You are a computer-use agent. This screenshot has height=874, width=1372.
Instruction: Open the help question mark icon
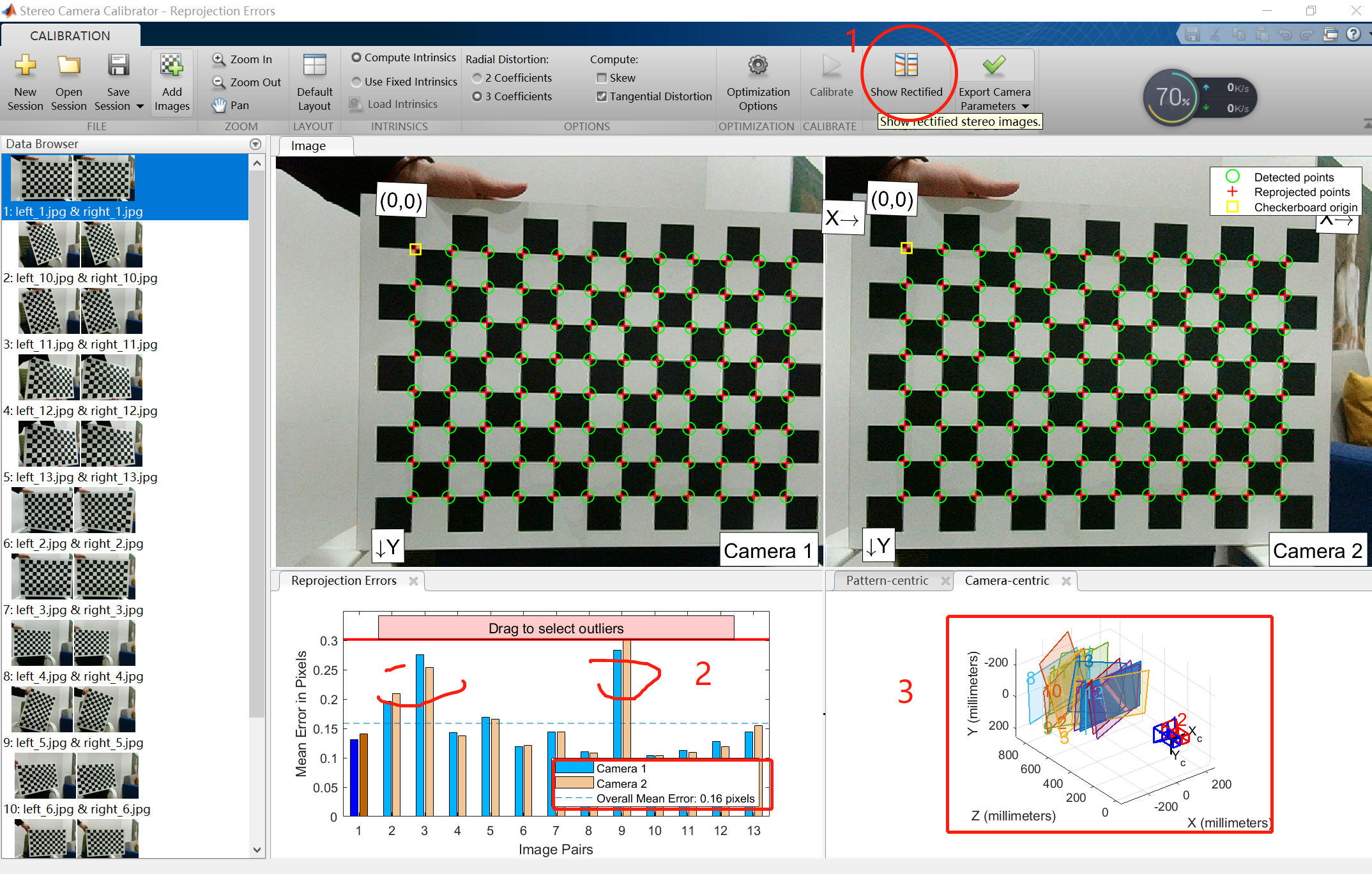(x=1353, y=34)
